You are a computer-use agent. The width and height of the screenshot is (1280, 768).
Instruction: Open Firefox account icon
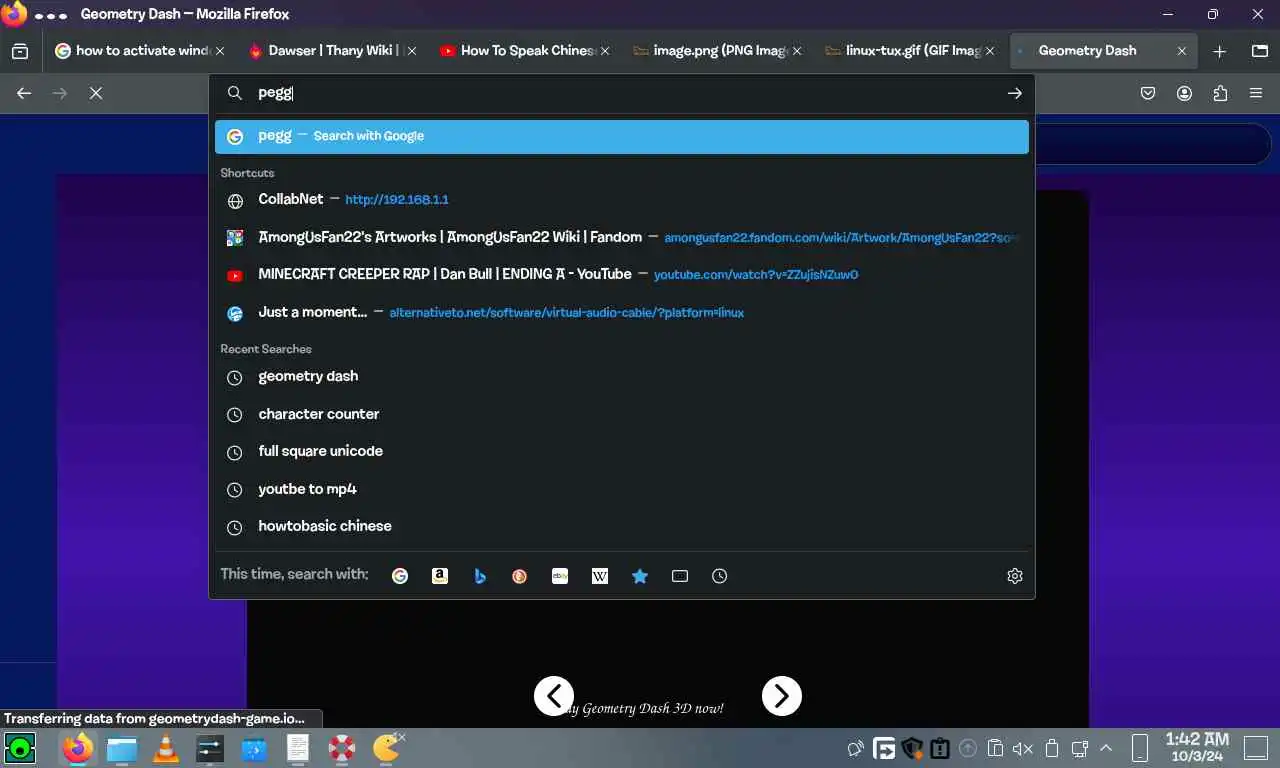point(1184,93)
